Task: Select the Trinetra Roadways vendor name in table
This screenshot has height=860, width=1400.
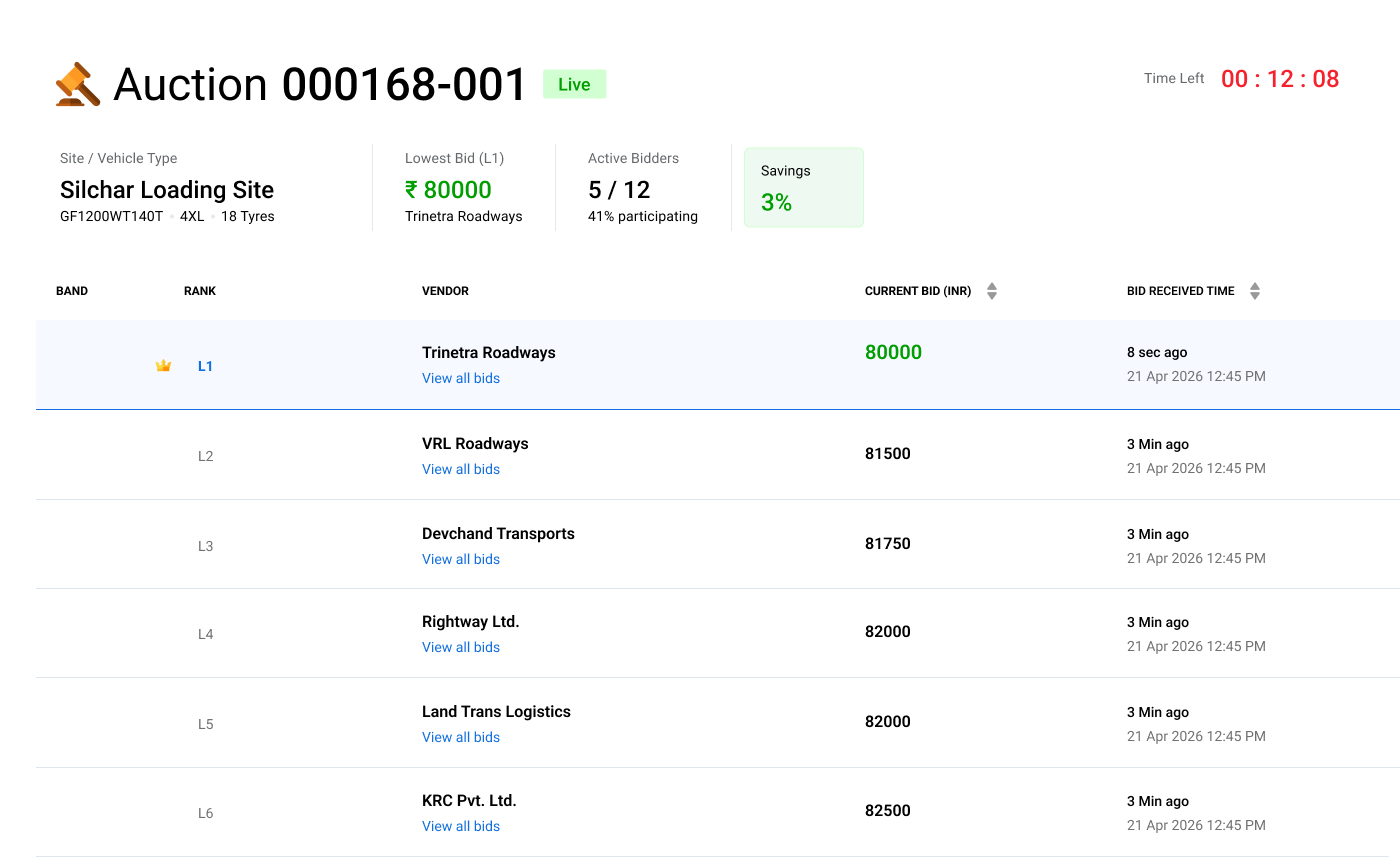Action: (x=489, y=352)
